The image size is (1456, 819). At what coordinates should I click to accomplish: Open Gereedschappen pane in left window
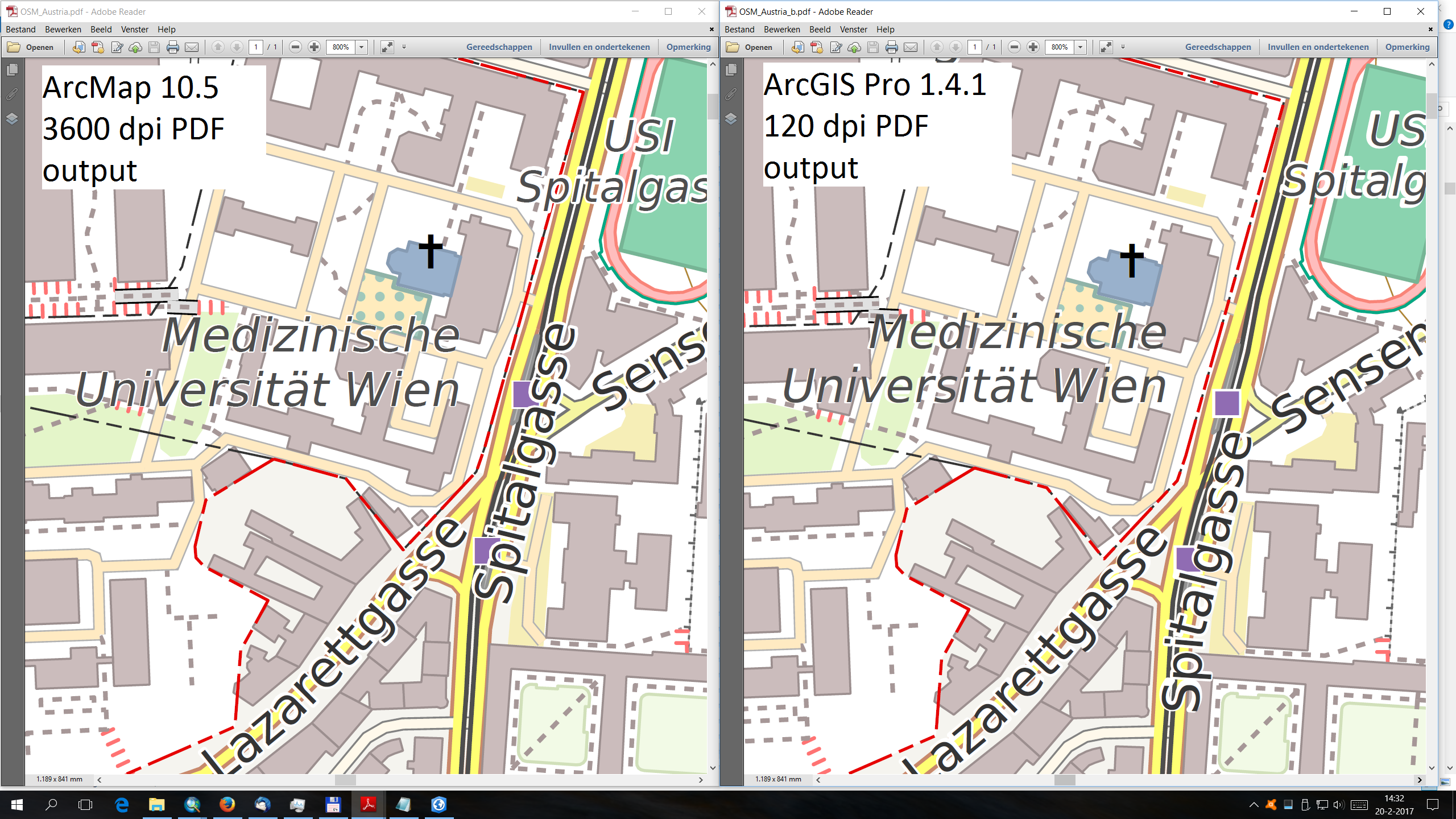(499, 47)
